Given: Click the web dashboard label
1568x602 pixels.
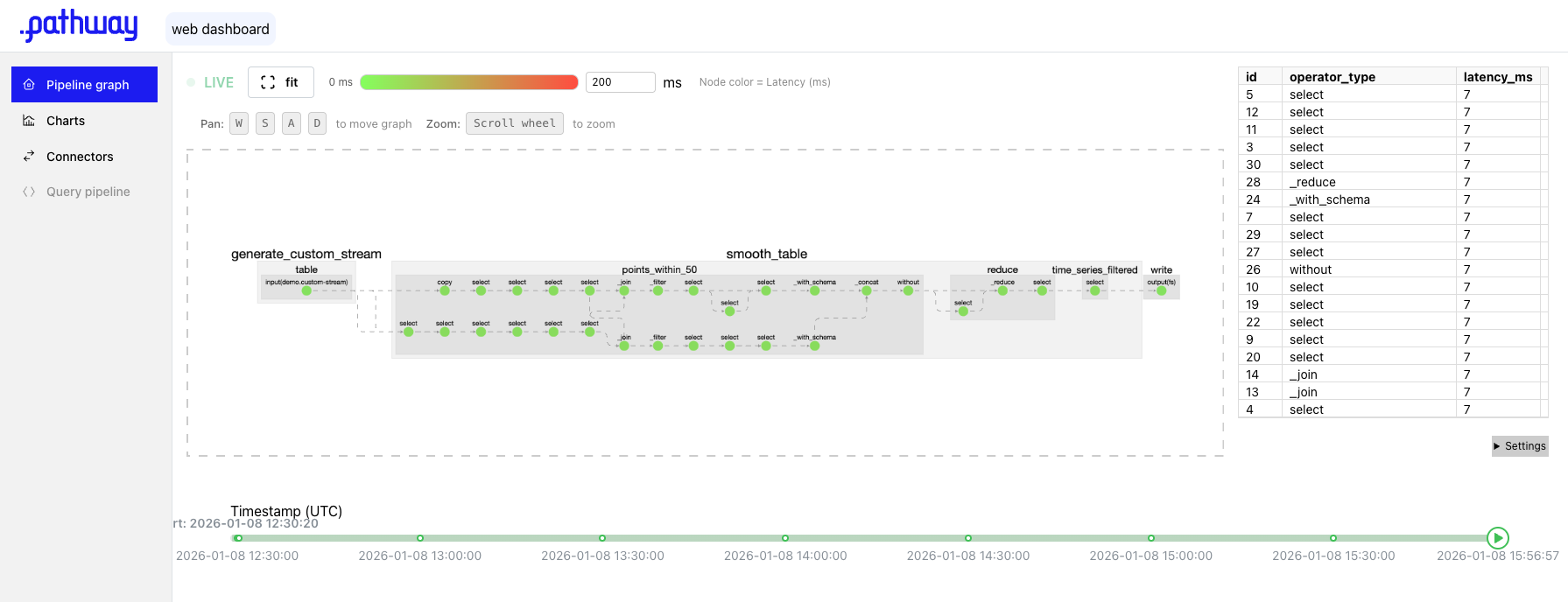Looking at the screenshot, I should pyautogui.click(x=221, y=29).
